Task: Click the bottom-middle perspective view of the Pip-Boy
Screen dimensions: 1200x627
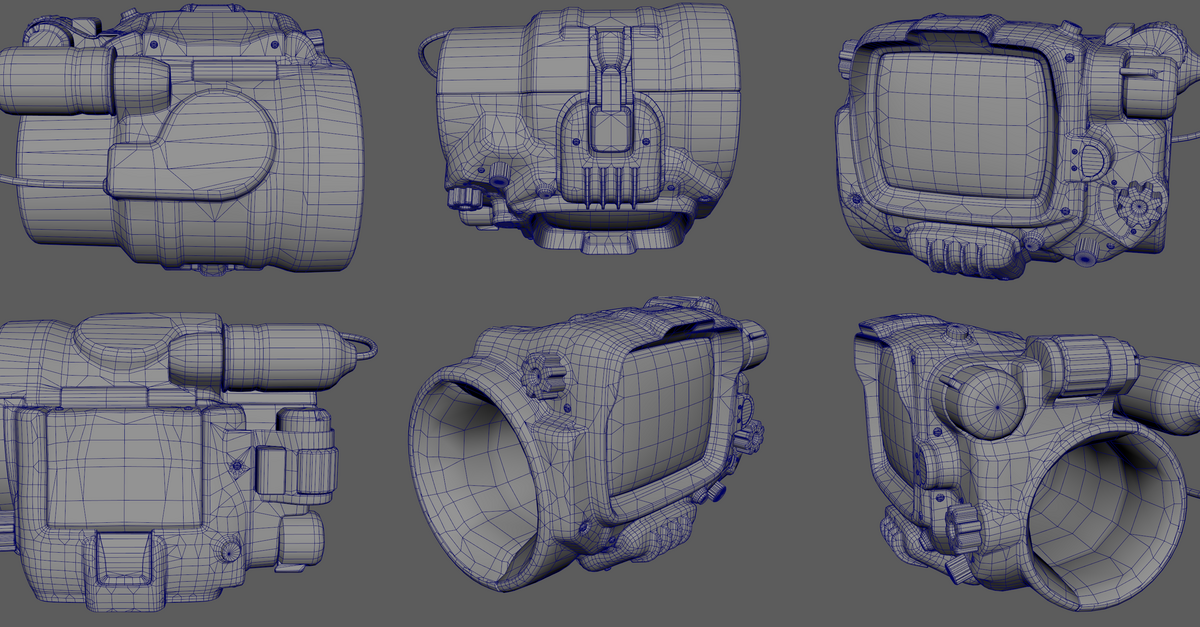Action: click(x=600, y=450)
